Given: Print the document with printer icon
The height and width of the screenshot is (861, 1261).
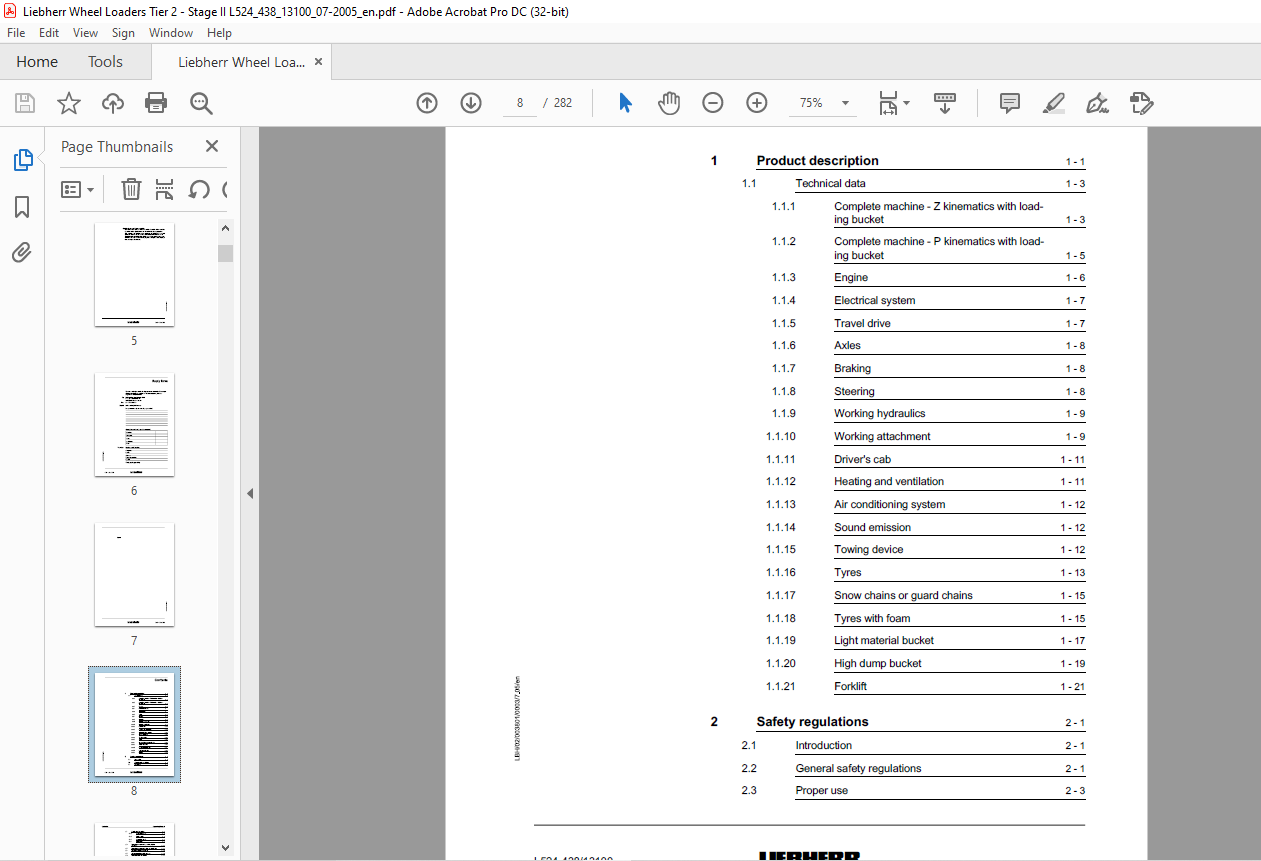Looking at the screenshot, I should pos(156,103).
